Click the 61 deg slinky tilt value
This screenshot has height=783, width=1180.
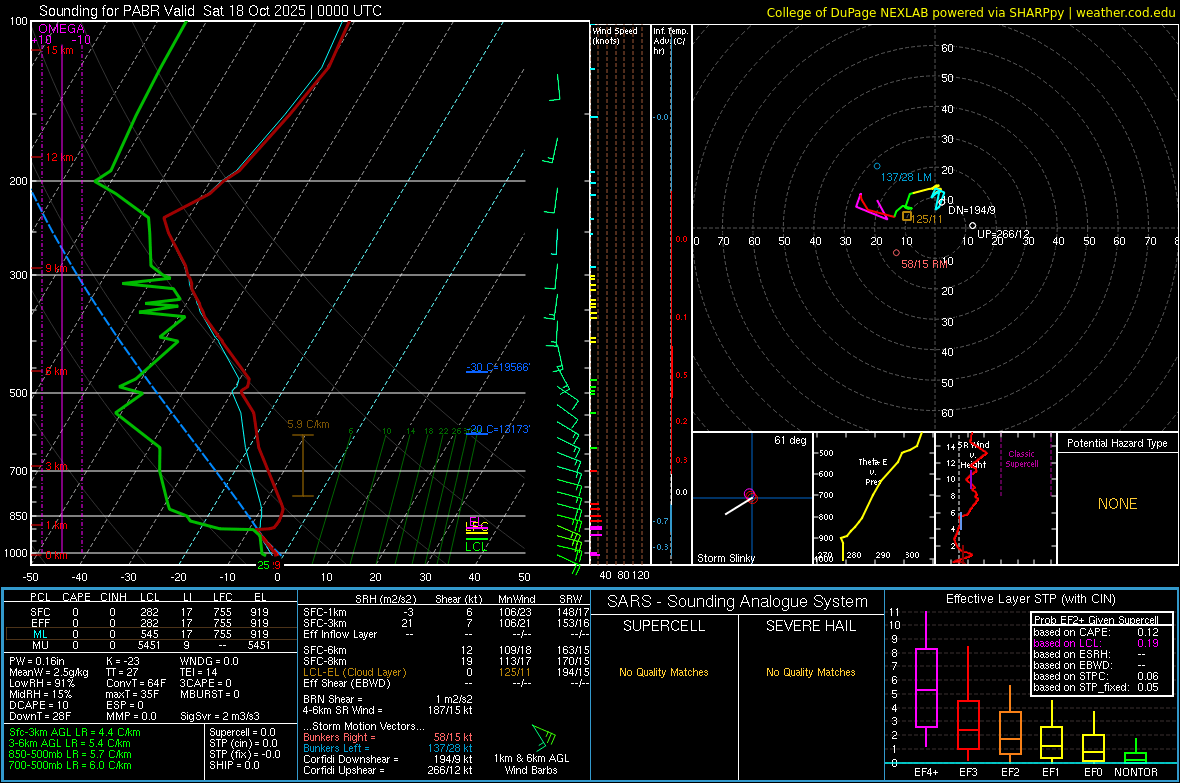coord(789,440)
